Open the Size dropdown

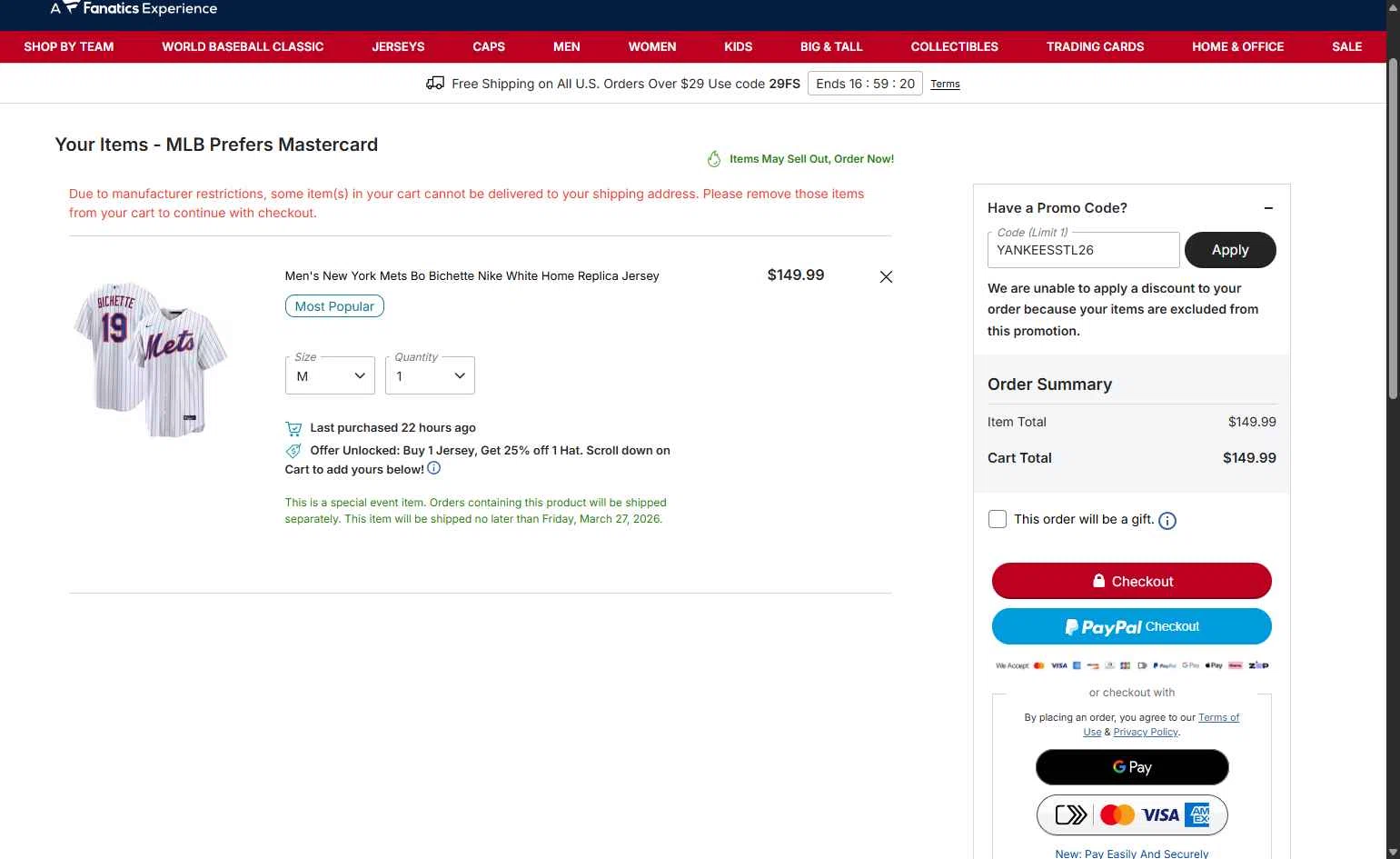click(330, 375)
